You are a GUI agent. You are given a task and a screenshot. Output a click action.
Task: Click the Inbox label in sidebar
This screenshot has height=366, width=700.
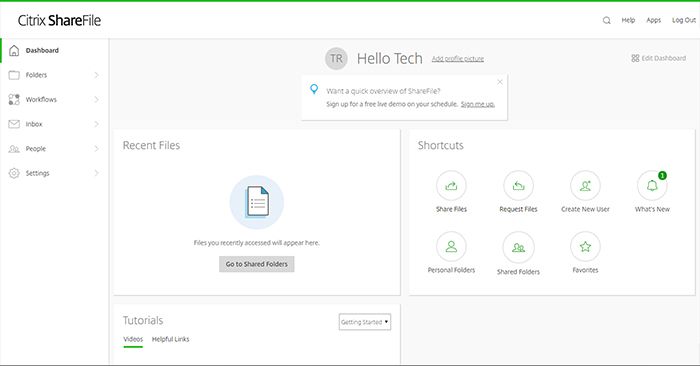tap(34, 124)
